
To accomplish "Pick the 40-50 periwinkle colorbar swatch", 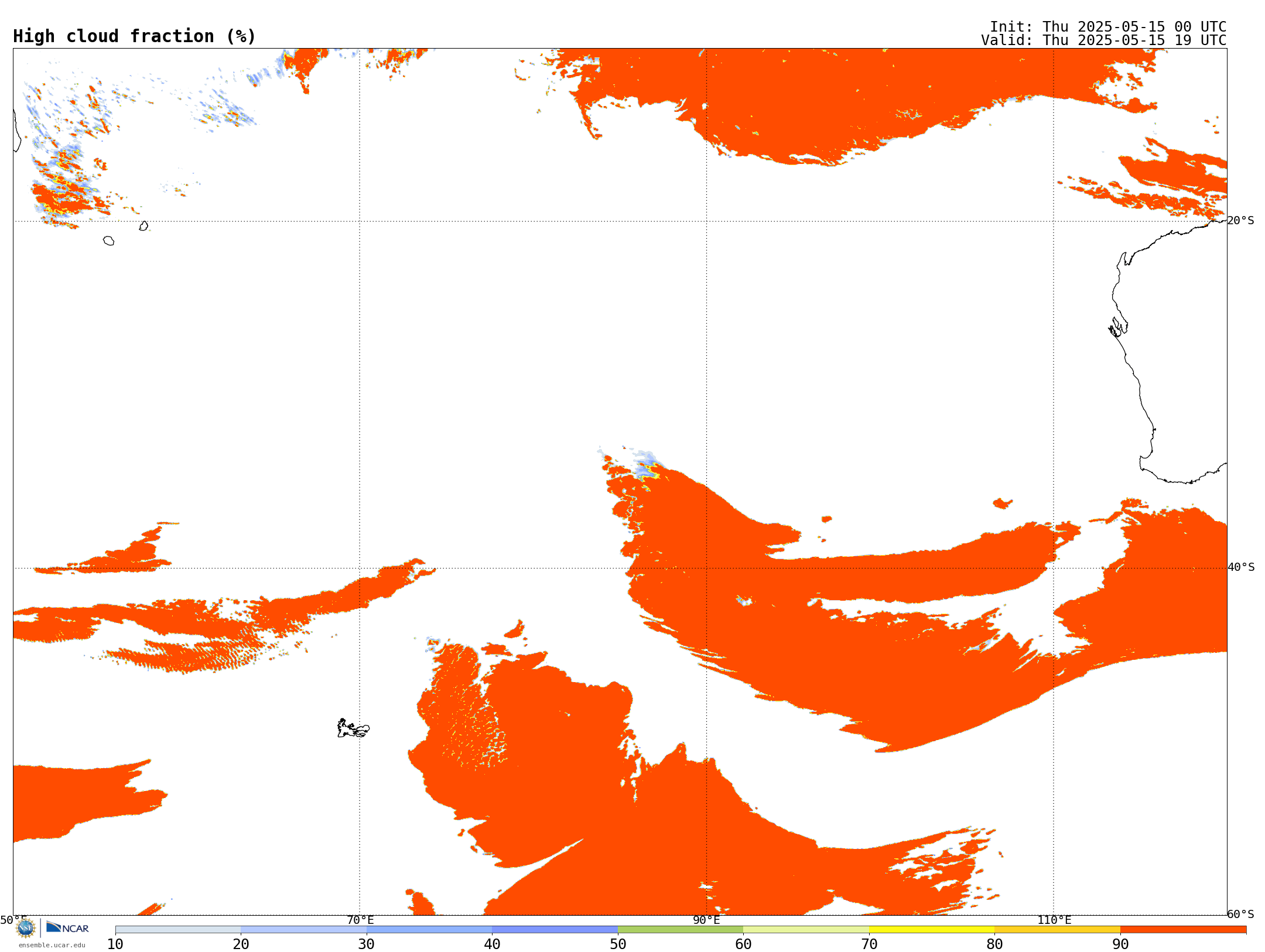I will pyautogui.click(x=555, y=929).
